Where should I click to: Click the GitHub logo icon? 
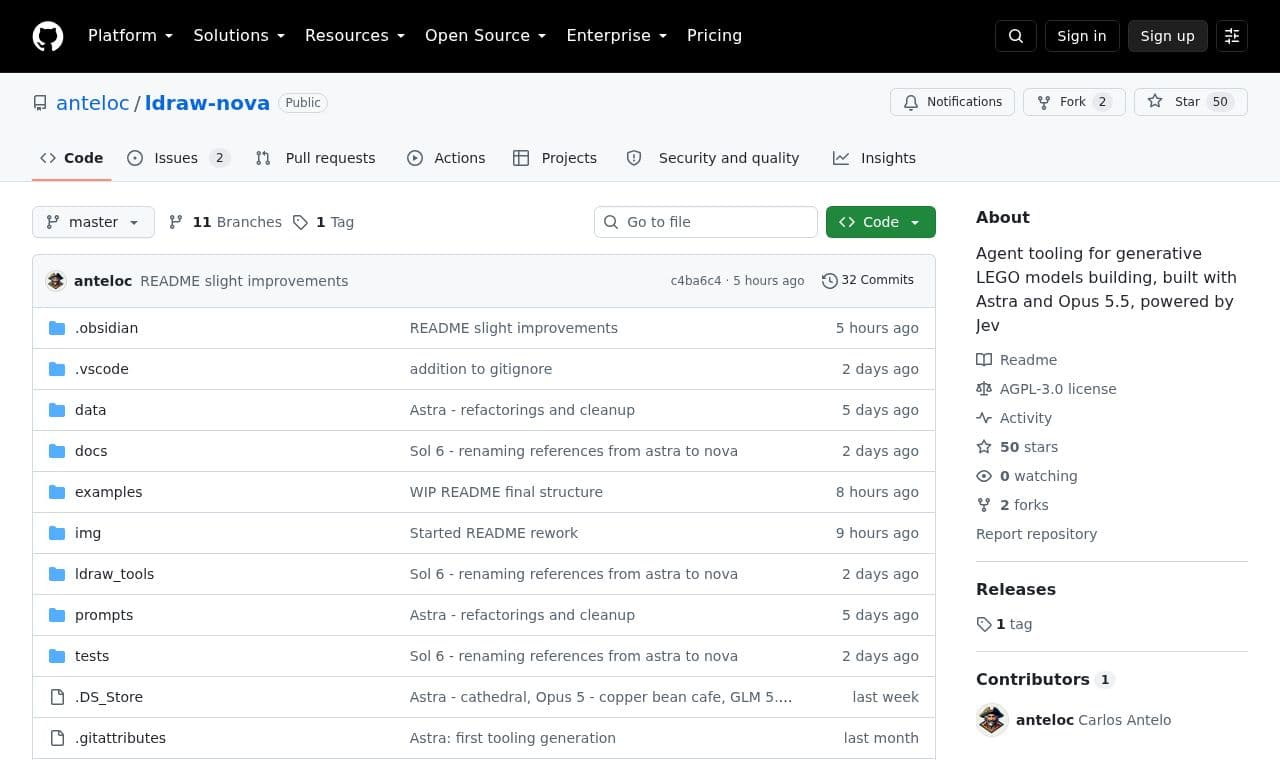click(x=48, y=36)
